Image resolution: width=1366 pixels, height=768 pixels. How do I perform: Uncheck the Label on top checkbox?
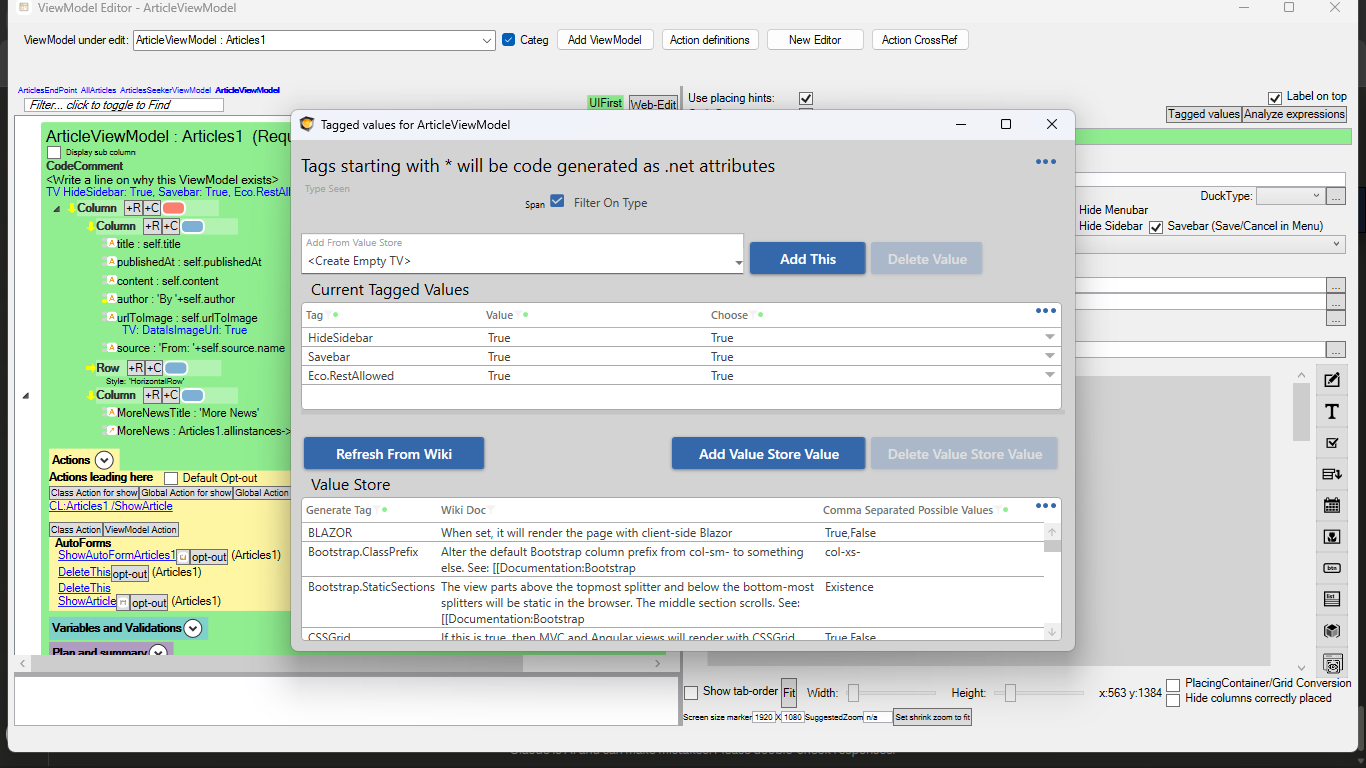pyautogui.click(x=1274, y=97)
